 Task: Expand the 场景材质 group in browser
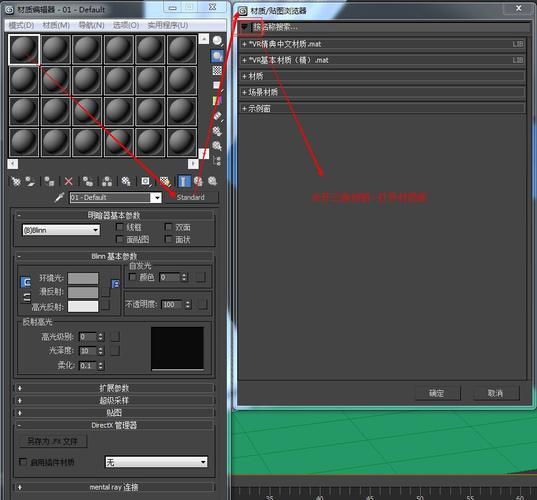coord(382,92)
